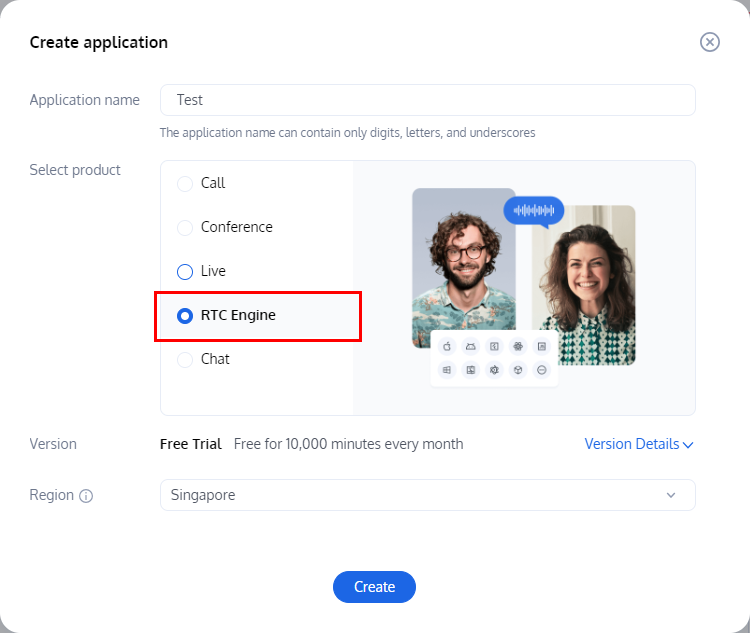This screenshot has width=750, height=633.
Task: Close the Create application dialog
Action: point(710,42)
